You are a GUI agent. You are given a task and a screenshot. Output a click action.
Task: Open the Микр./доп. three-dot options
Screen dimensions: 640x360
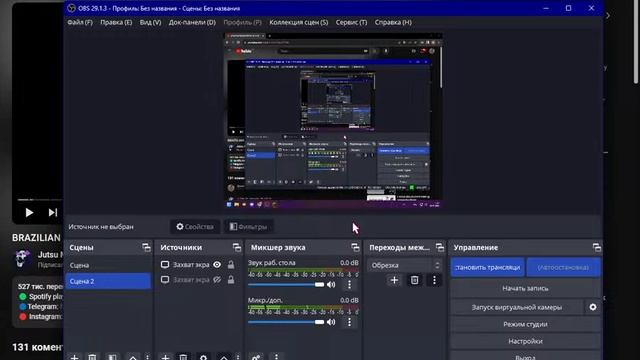tap(349, 322)
